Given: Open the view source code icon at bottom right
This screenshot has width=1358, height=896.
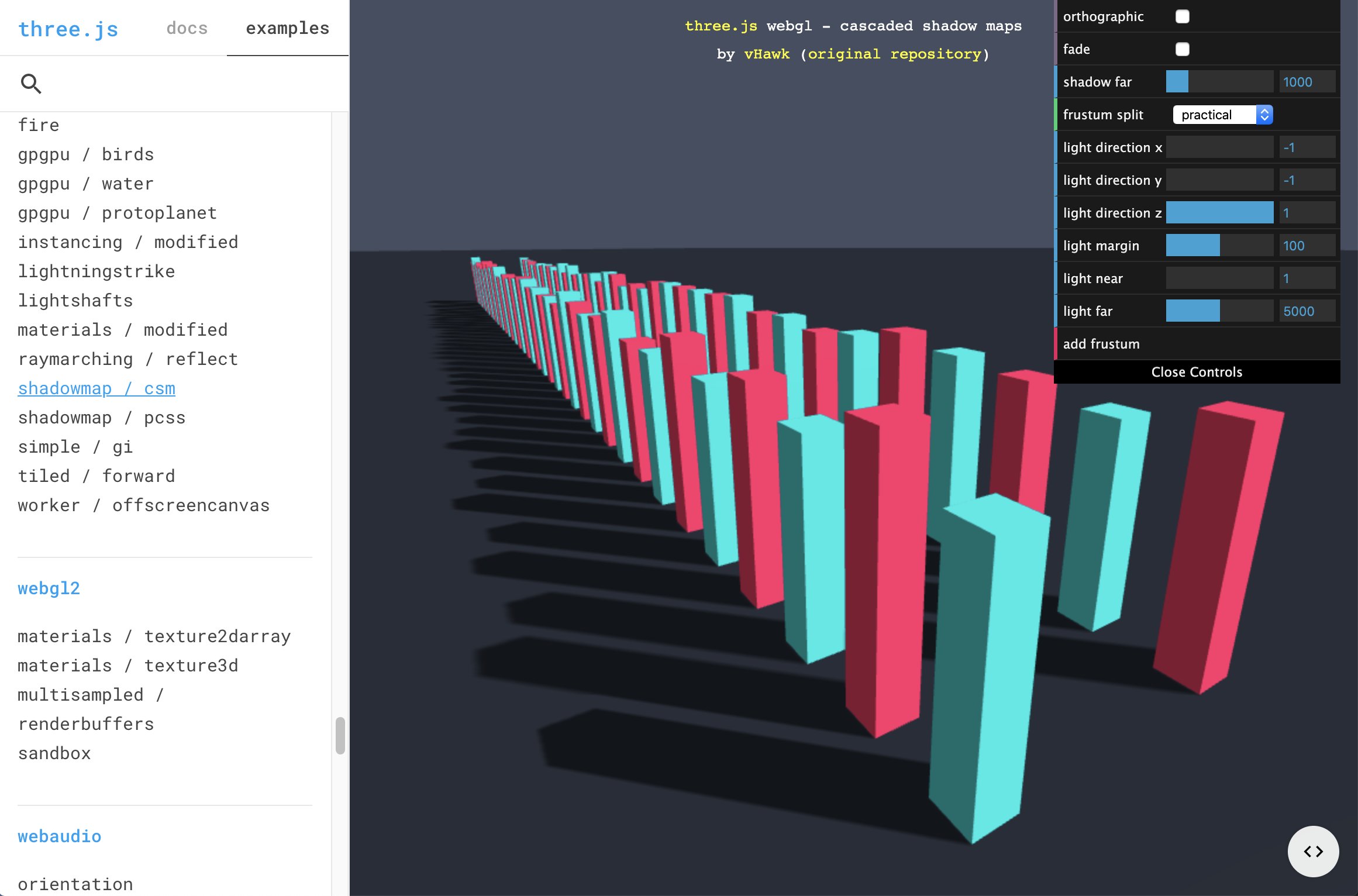Looking at the screenshot, I should tap(1314, 852).
